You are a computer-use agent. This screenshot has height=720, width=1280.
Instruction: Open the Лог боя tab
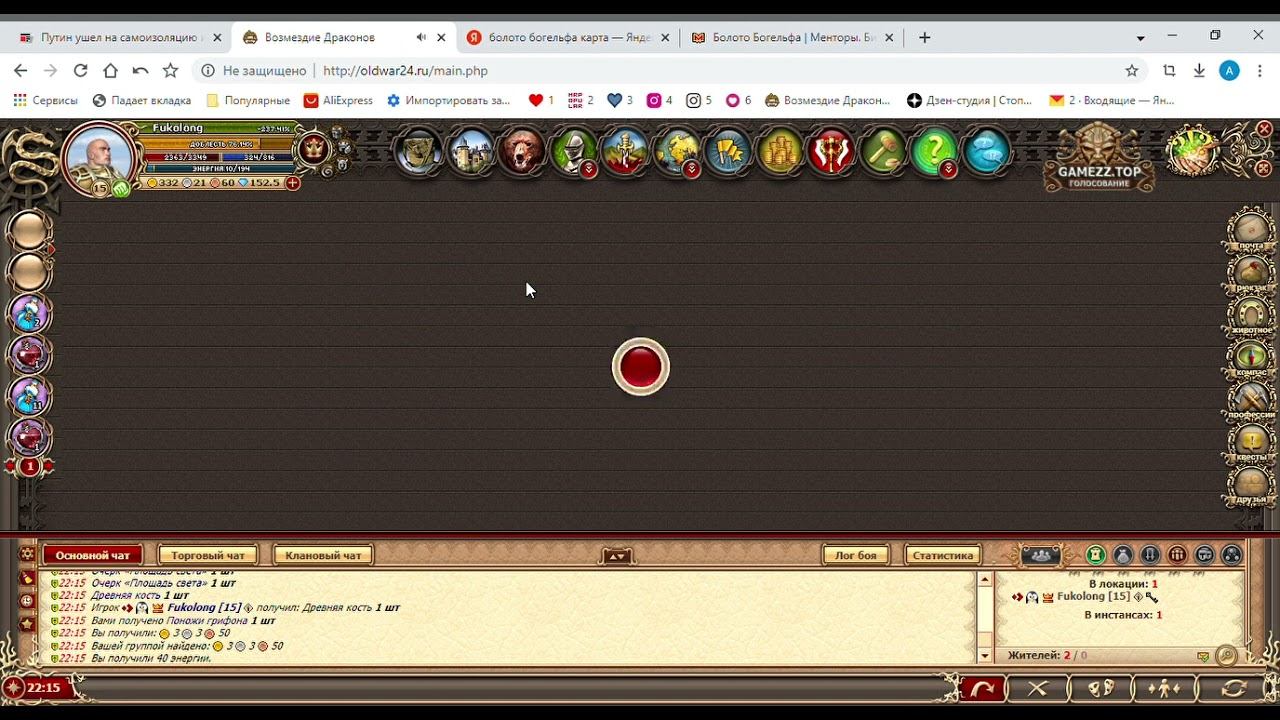click(856, 555)
